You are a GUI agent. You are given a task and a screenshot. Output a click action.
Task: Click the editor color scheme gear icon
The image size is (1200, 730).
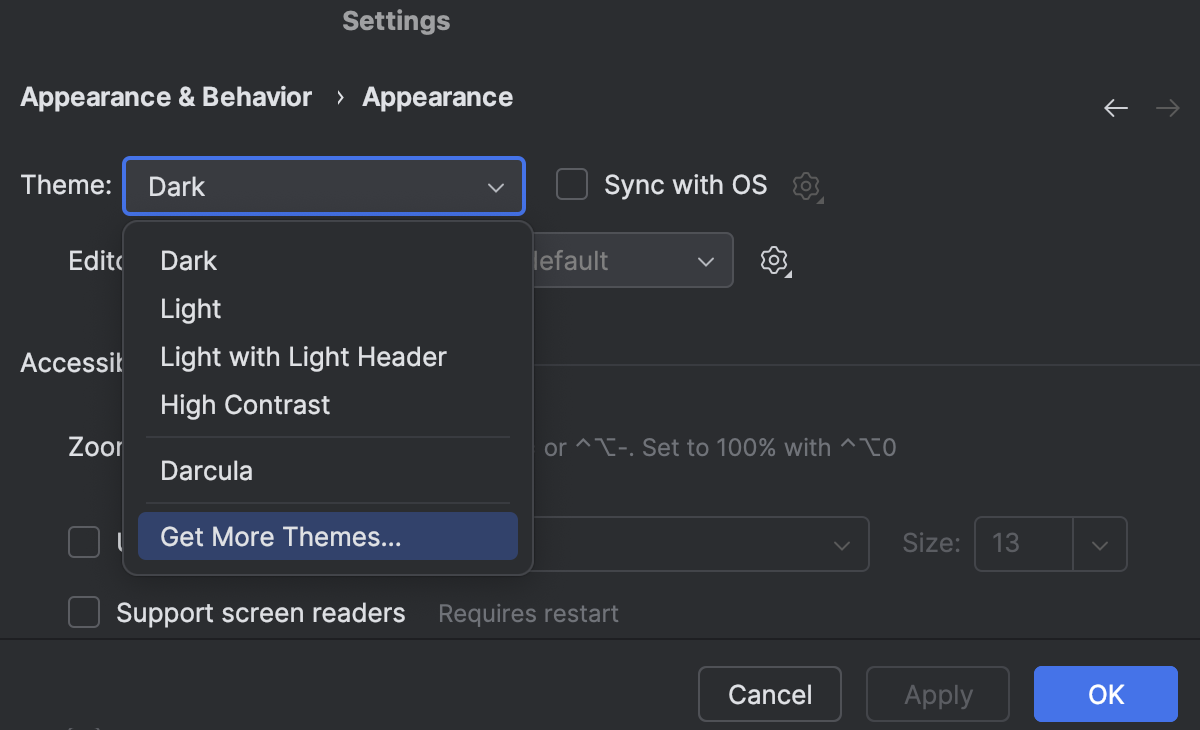[x=774, y=260]
